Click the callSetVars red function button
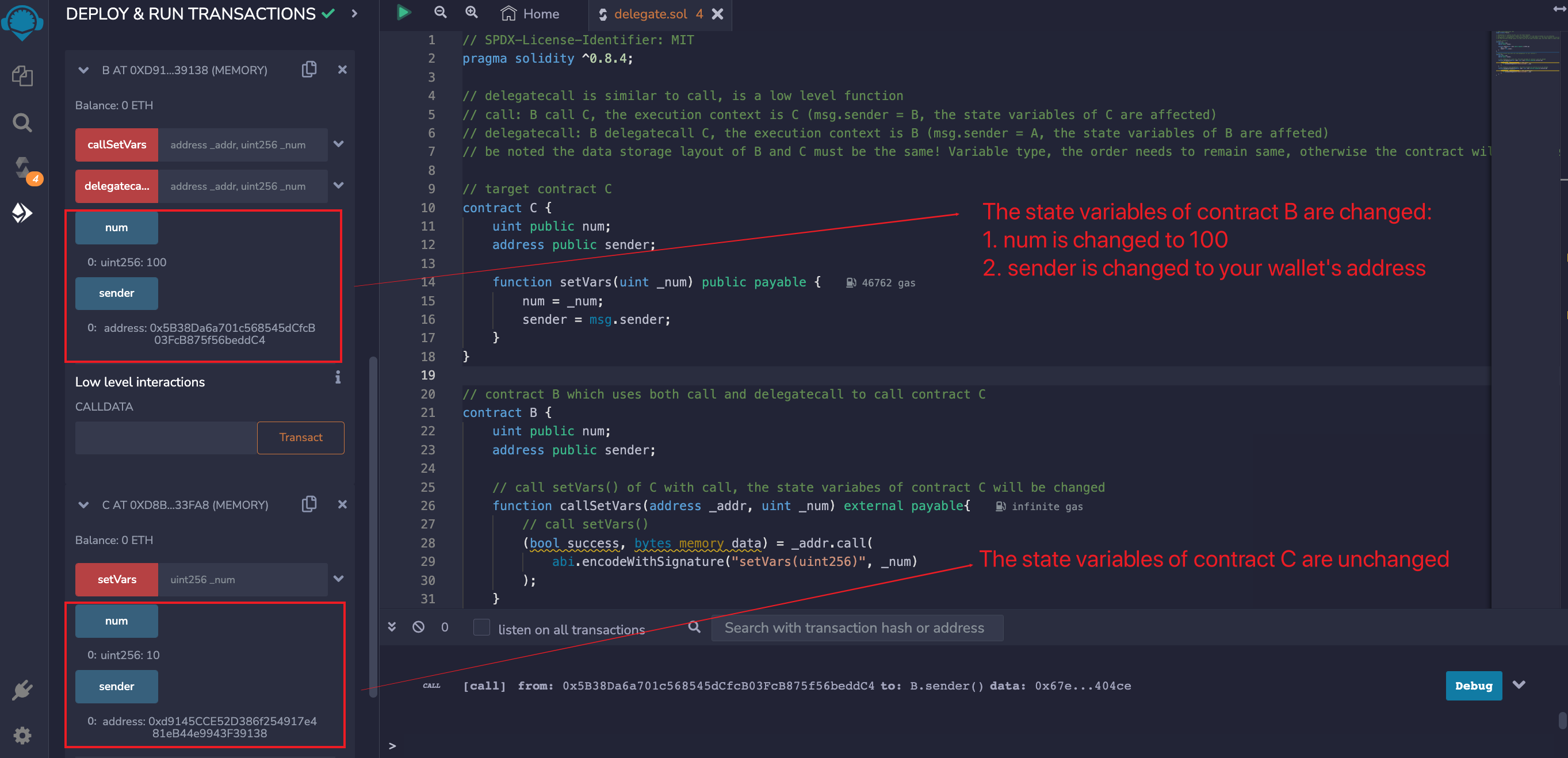Viewport: 1568px width, 758px height. click(x=117, y=144)
